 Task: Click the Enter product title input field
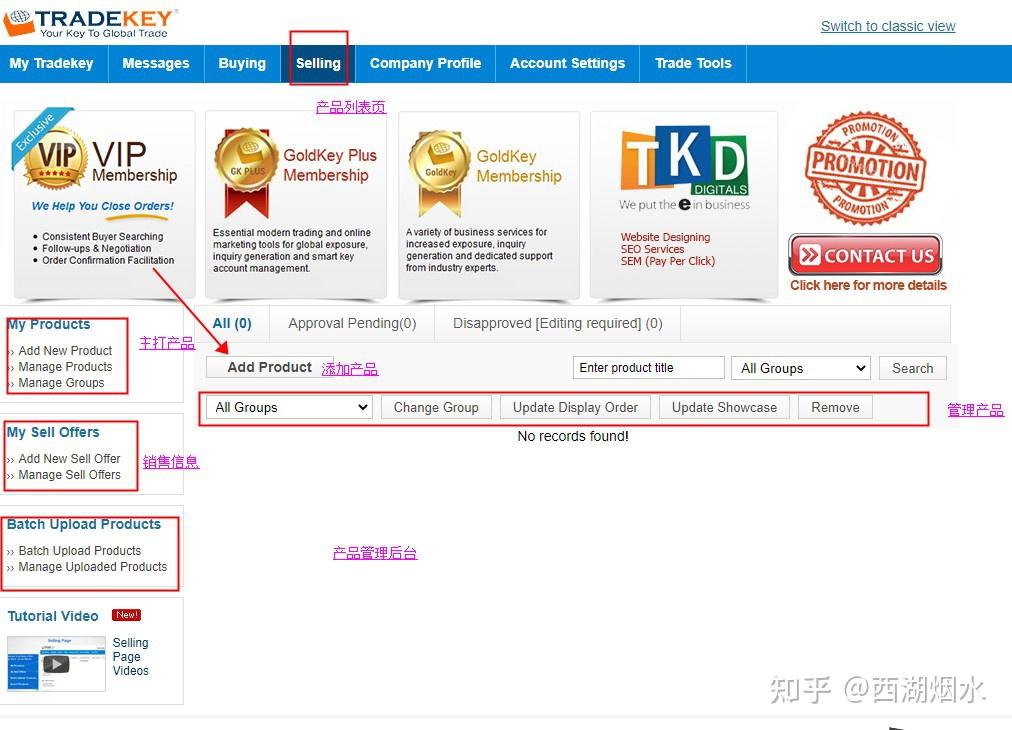[648, 367]
